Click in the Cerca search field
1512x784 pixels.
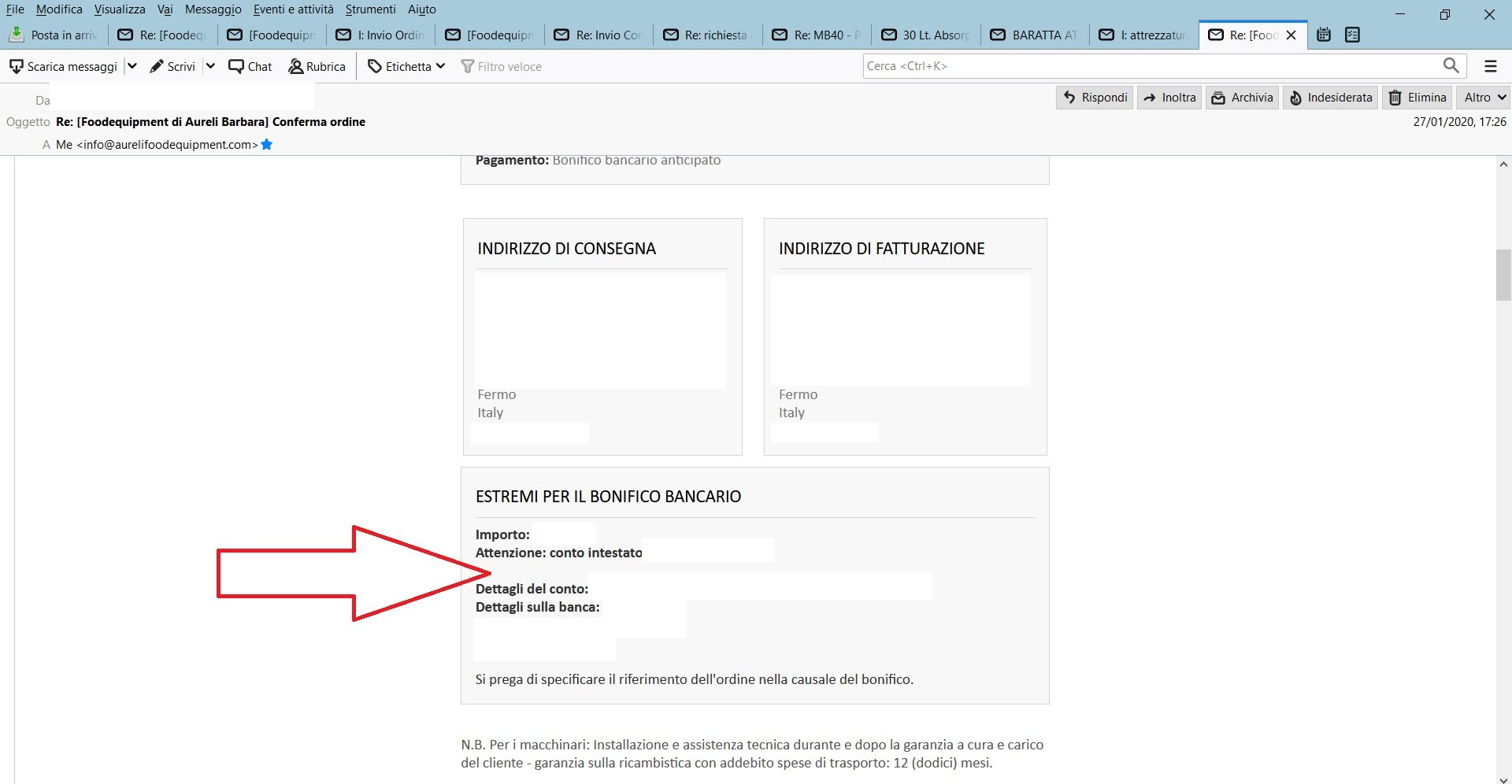(1151, 66)
